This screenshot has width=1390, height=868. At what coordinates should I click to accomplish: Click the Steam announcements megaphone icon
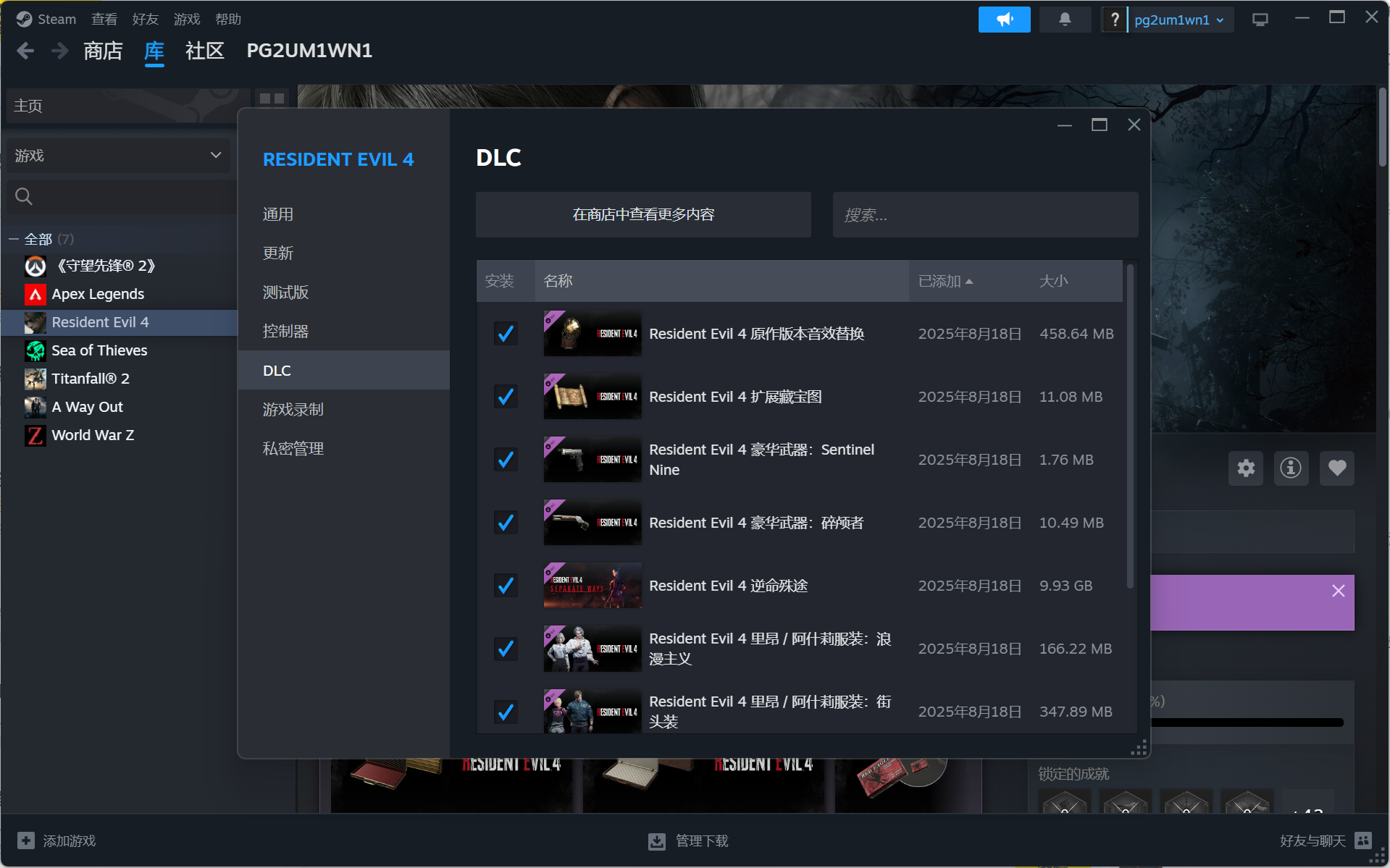click(1004, 20)
